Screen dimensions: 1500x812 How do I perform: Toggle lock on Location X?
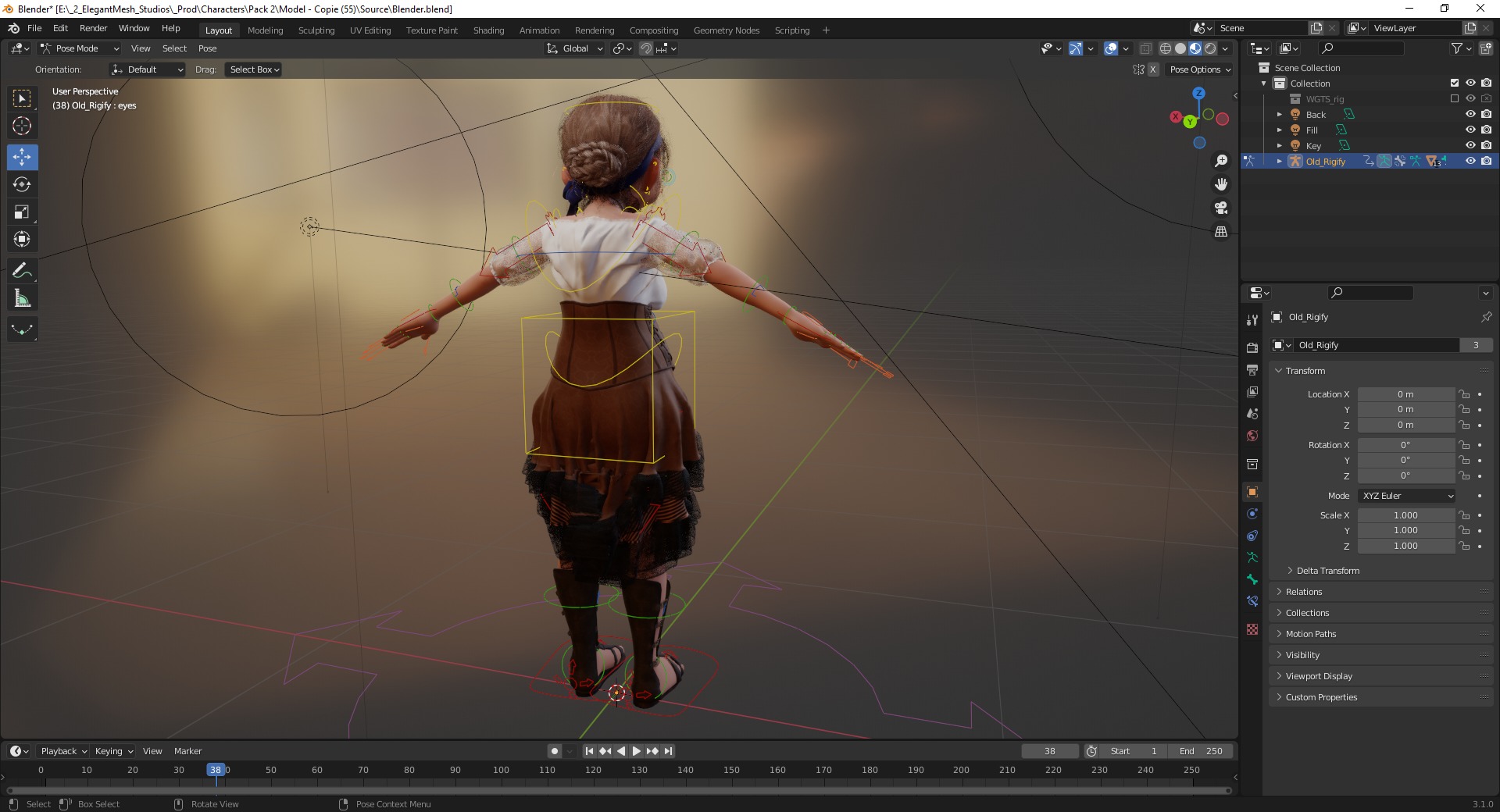click(1464, 394)
